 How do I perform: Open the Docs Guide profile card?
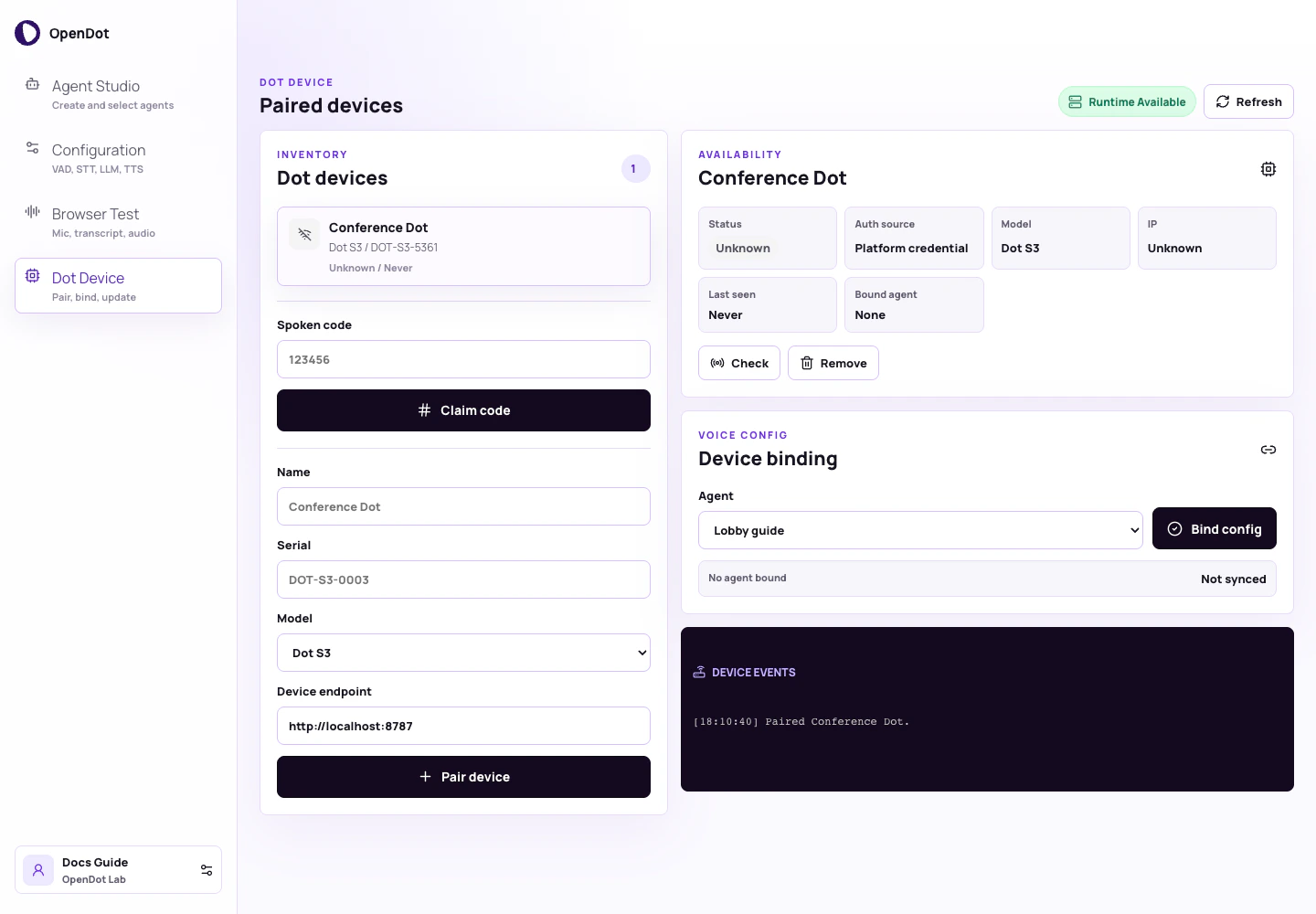click(118, 870)
